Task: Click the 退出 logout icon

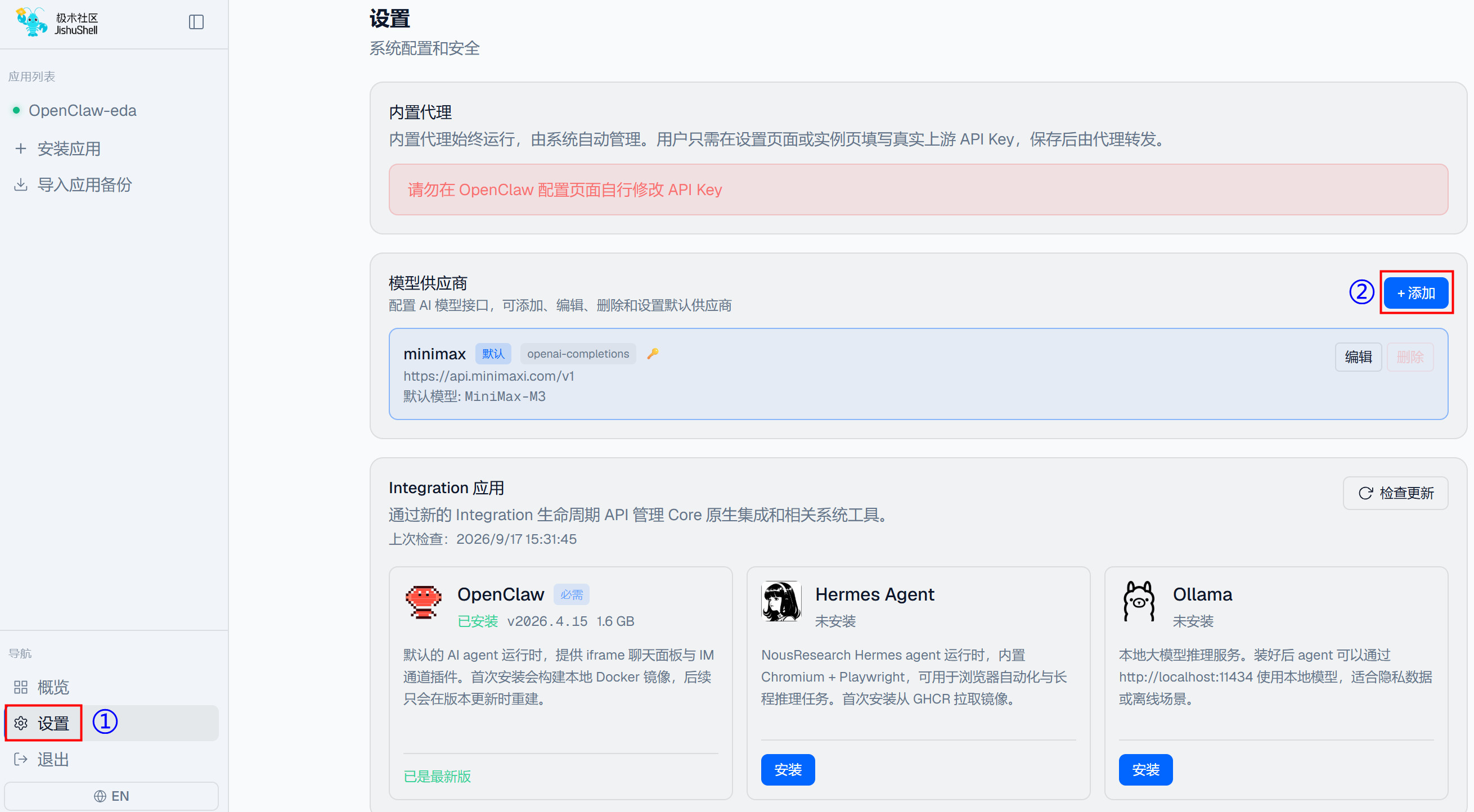Action: coord(21,759)
